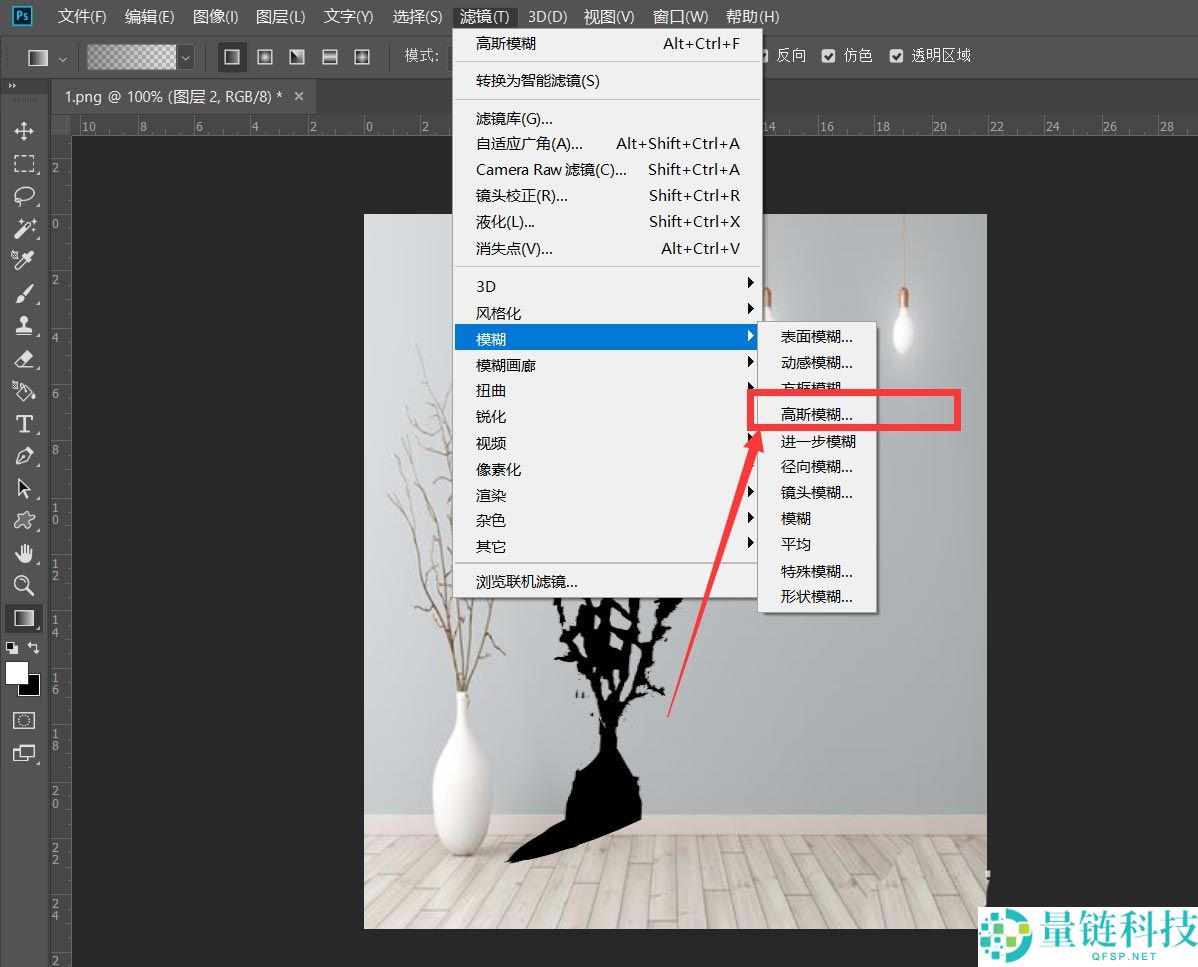Open the gradient picker dropdown arrow
Screen dimensions: 1198x967
[185, 57]
